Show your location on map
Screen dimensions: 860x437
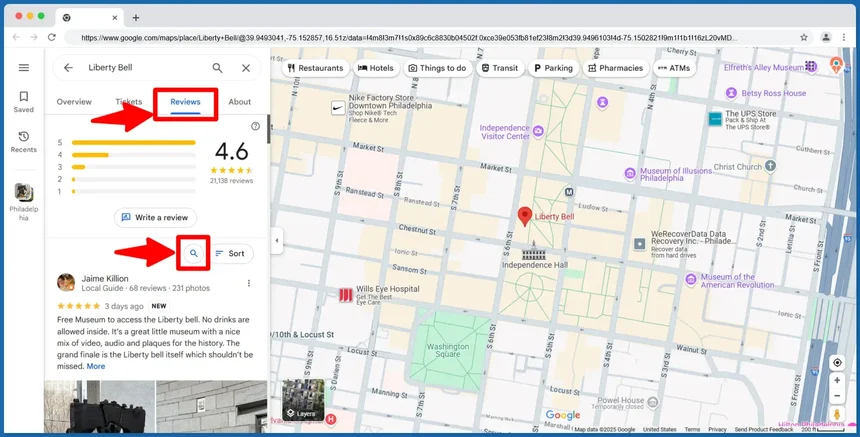(x=837, y=362)
